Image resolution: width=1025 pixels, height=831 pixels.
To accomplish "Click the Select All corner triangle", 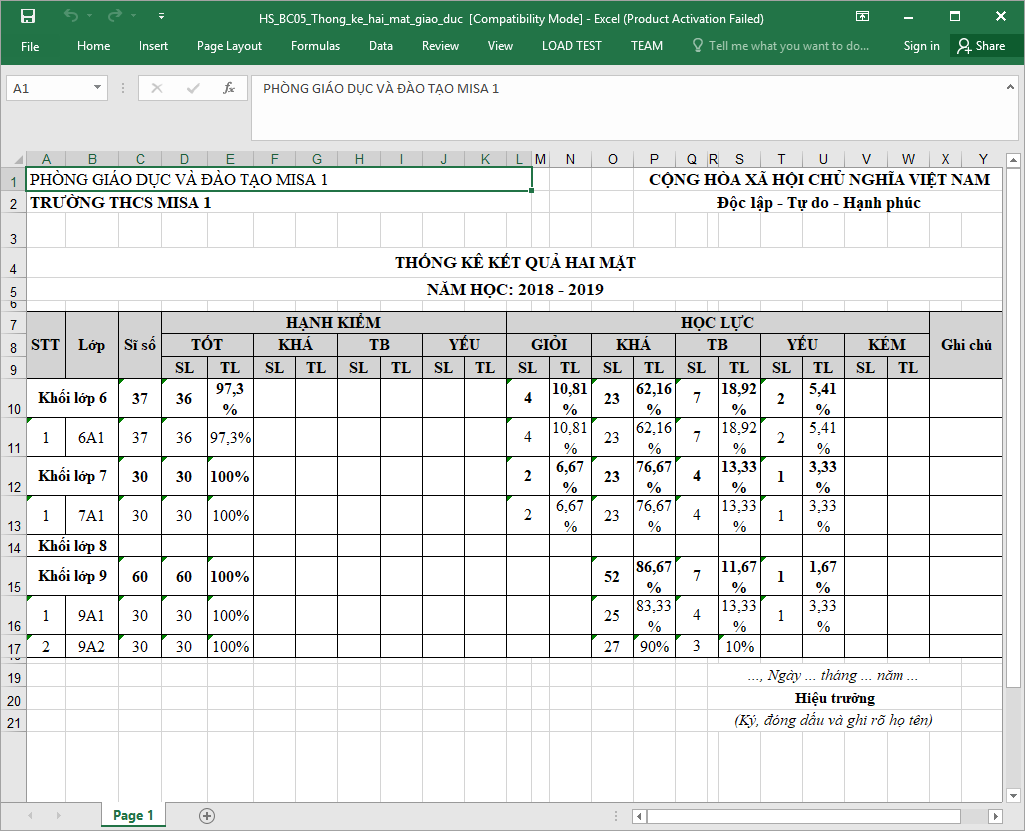I will pyautogui.click(x=13, y=159).
